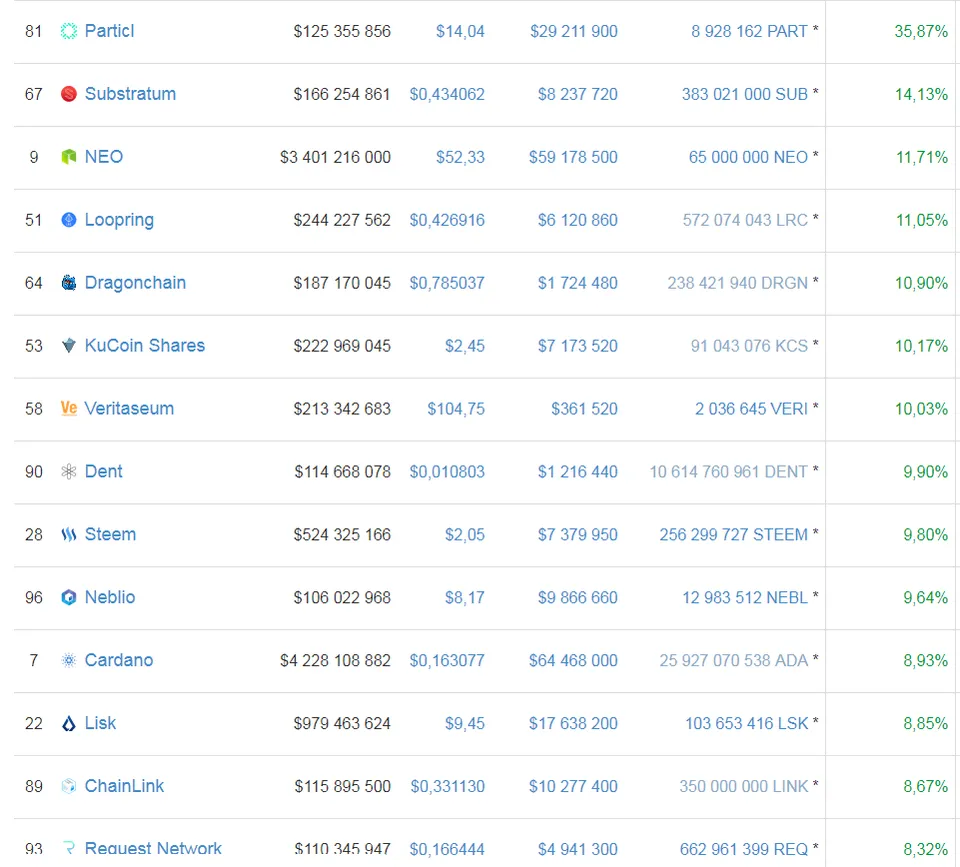Click supply 103 653 416 LSK
Image resolution: width=960 pixels, height=867 pixels.
pyautogui.click(x=746, y=723)
